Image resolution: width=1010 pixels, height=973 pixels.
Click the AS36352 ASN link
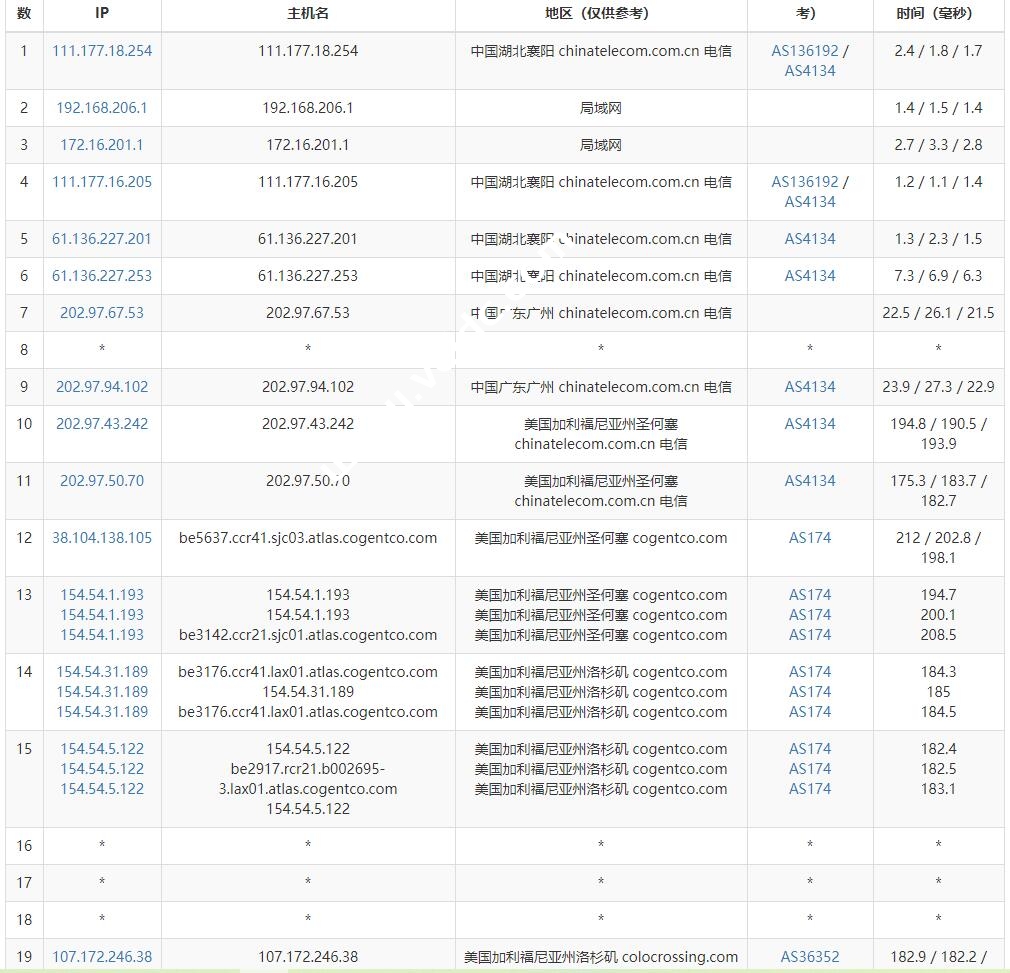point(810,957)
